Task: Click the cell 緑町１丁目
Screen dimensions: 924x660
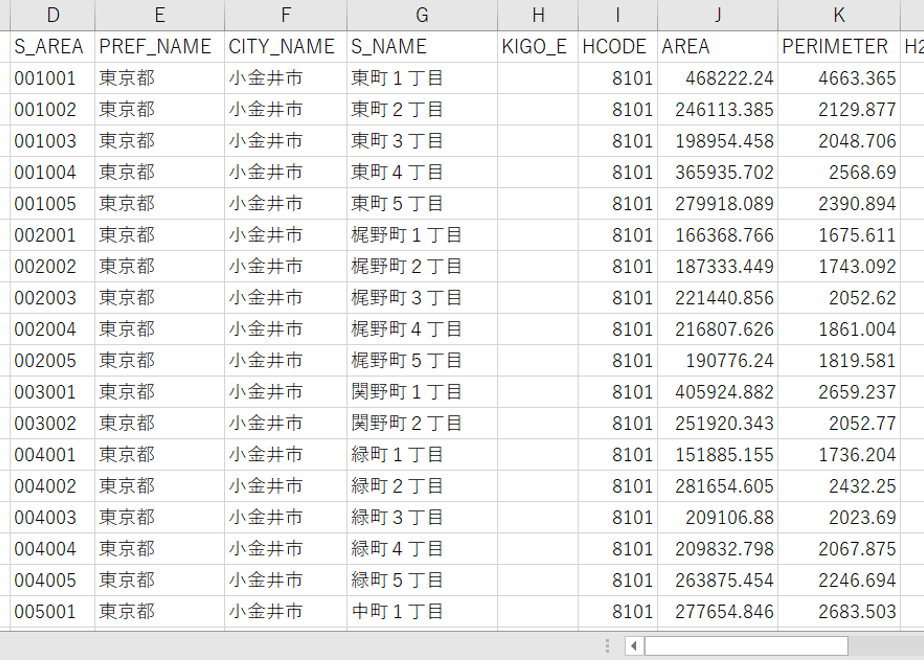Action: tap(422, 455)
